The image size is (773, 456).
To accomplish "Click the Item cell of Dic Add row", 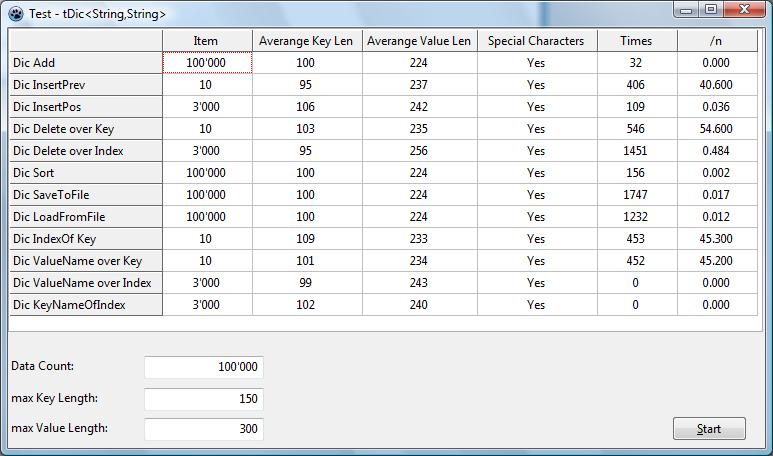I will tap(206, 63).
